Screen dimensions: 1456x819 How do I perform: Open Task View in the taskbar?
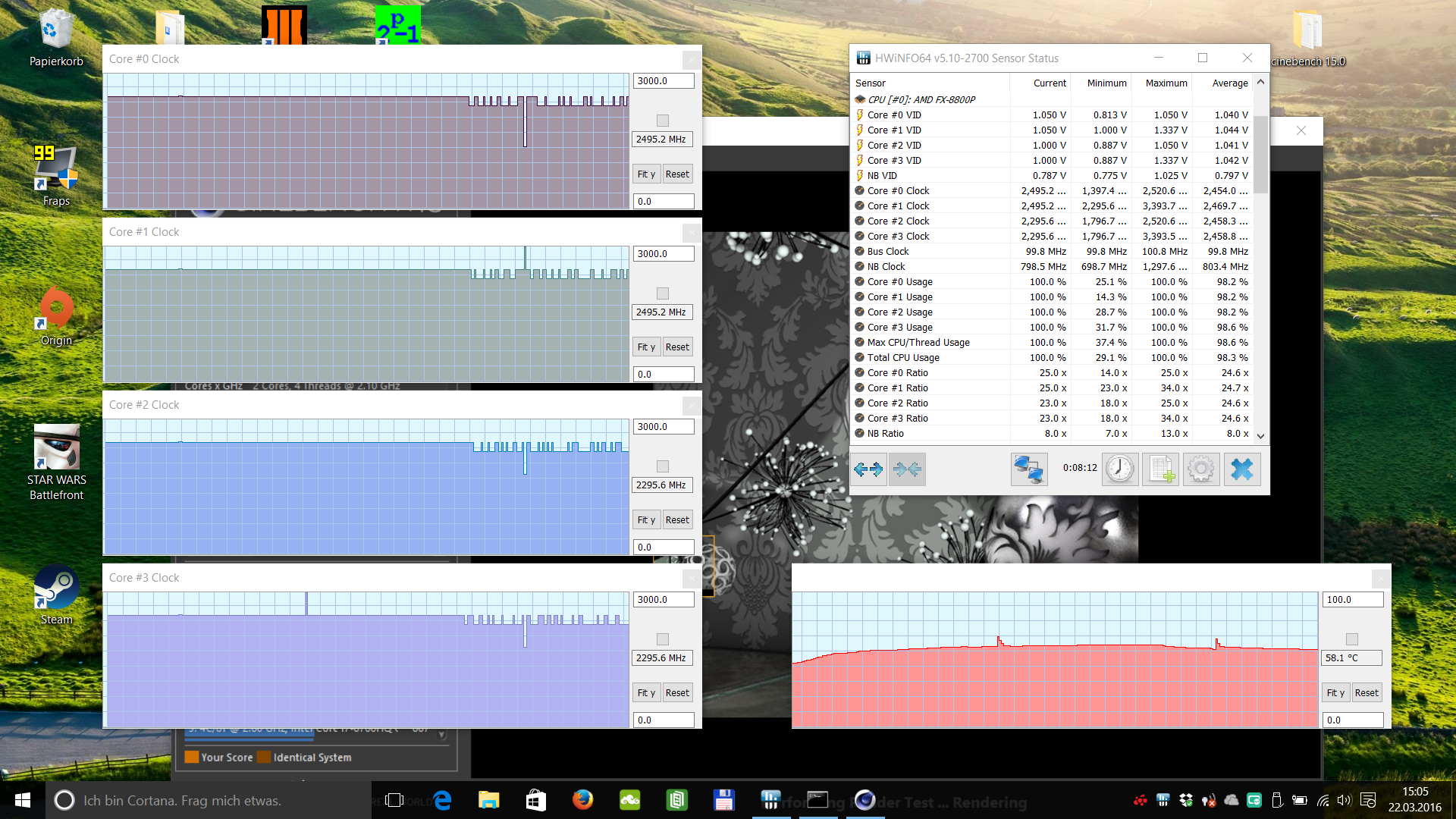(x=394, y=800)
